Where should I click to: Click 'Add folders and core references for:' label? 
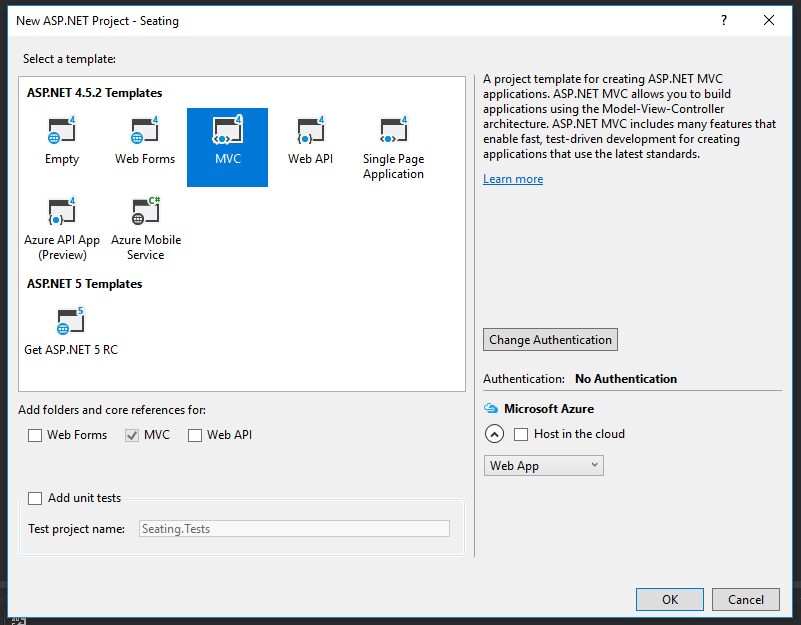pyautogui.click(x=112, y=410)
